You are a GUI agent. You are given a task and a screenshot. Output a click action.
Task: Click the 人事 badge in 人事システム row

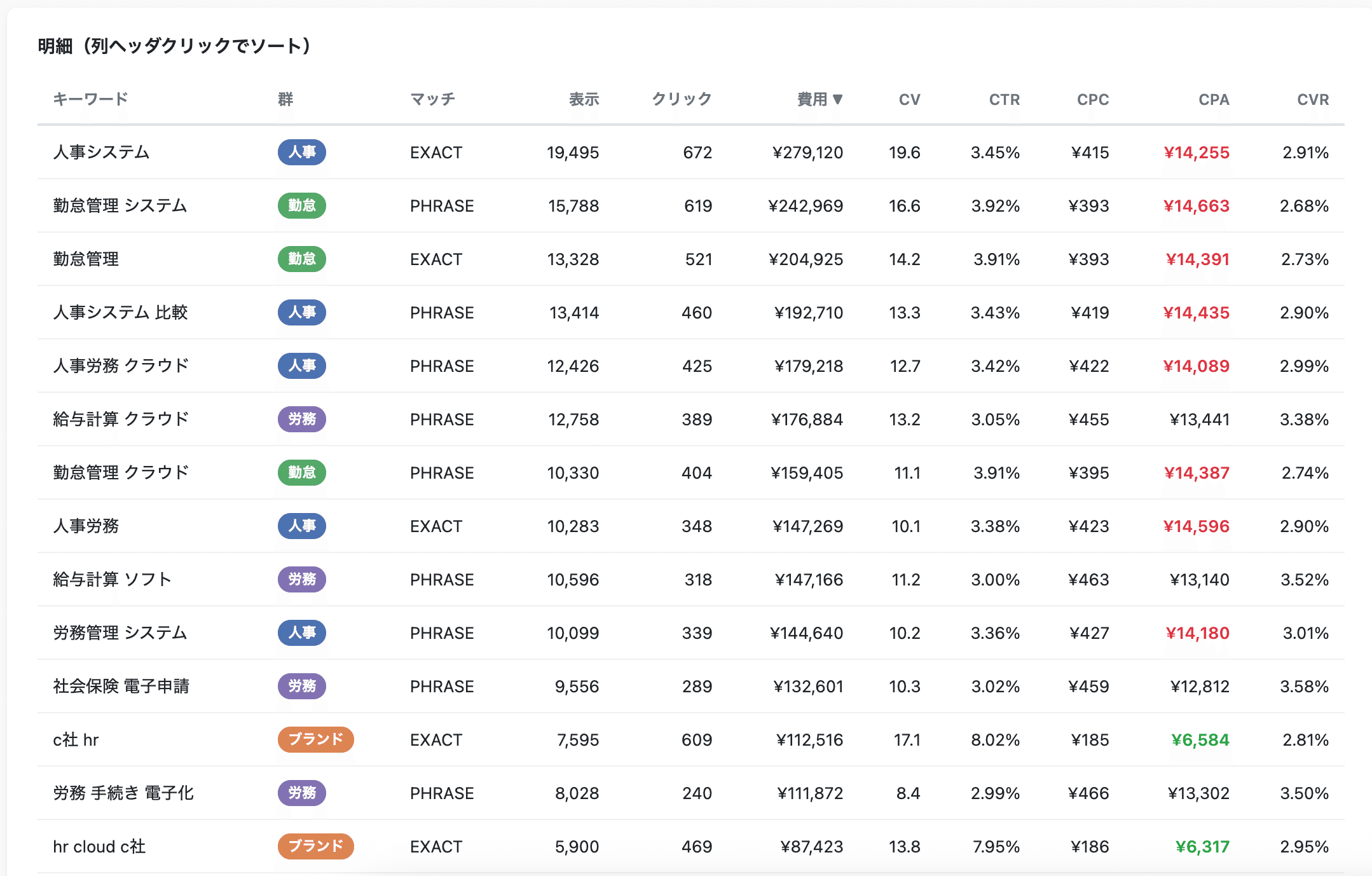coord(302,153)
